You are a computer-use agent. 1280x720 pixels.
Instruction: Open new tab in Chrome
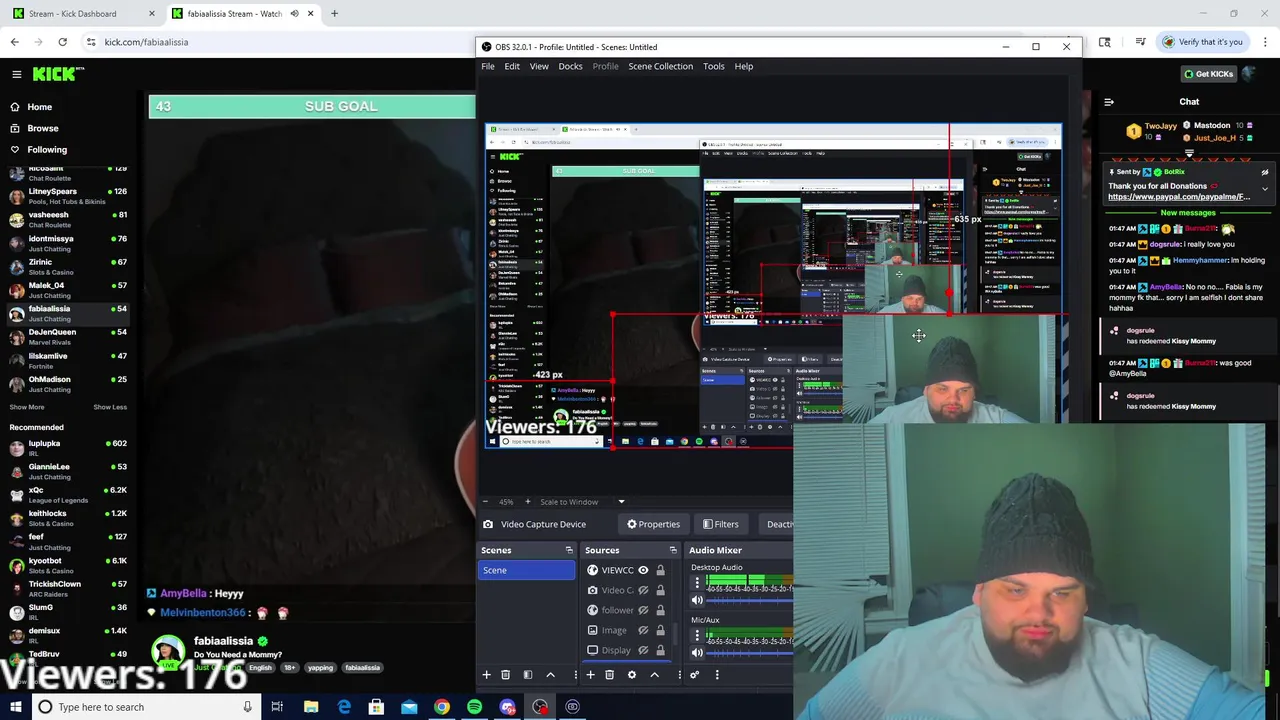[x=334, y=14]
